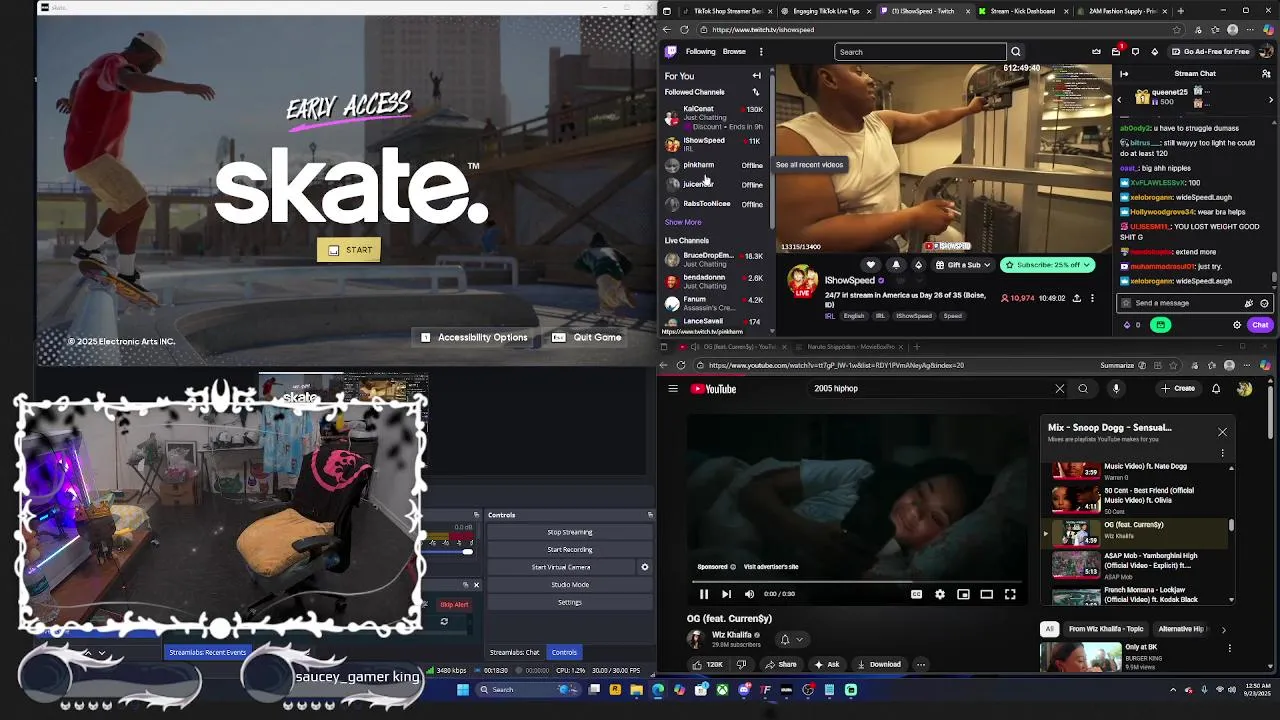Open Twitch whispers speech bubble icon
The height and width of the screenshot is (720, 1280).
pyautogui.click(x=1135, y=51)
